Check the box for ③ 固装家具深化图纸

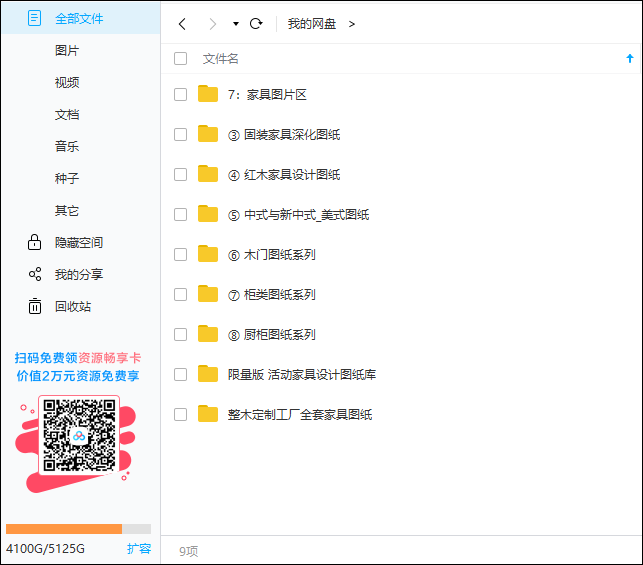pos(180,134)
